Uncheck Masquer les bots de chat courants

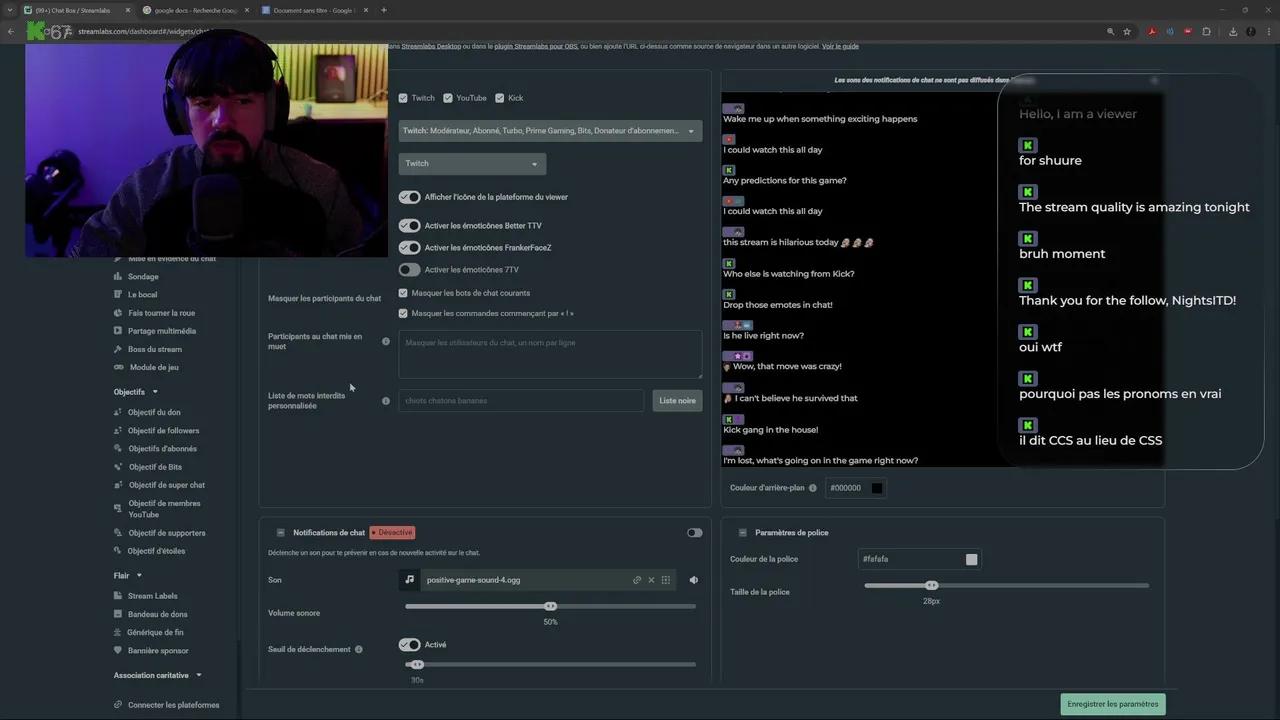pos(403,292)
